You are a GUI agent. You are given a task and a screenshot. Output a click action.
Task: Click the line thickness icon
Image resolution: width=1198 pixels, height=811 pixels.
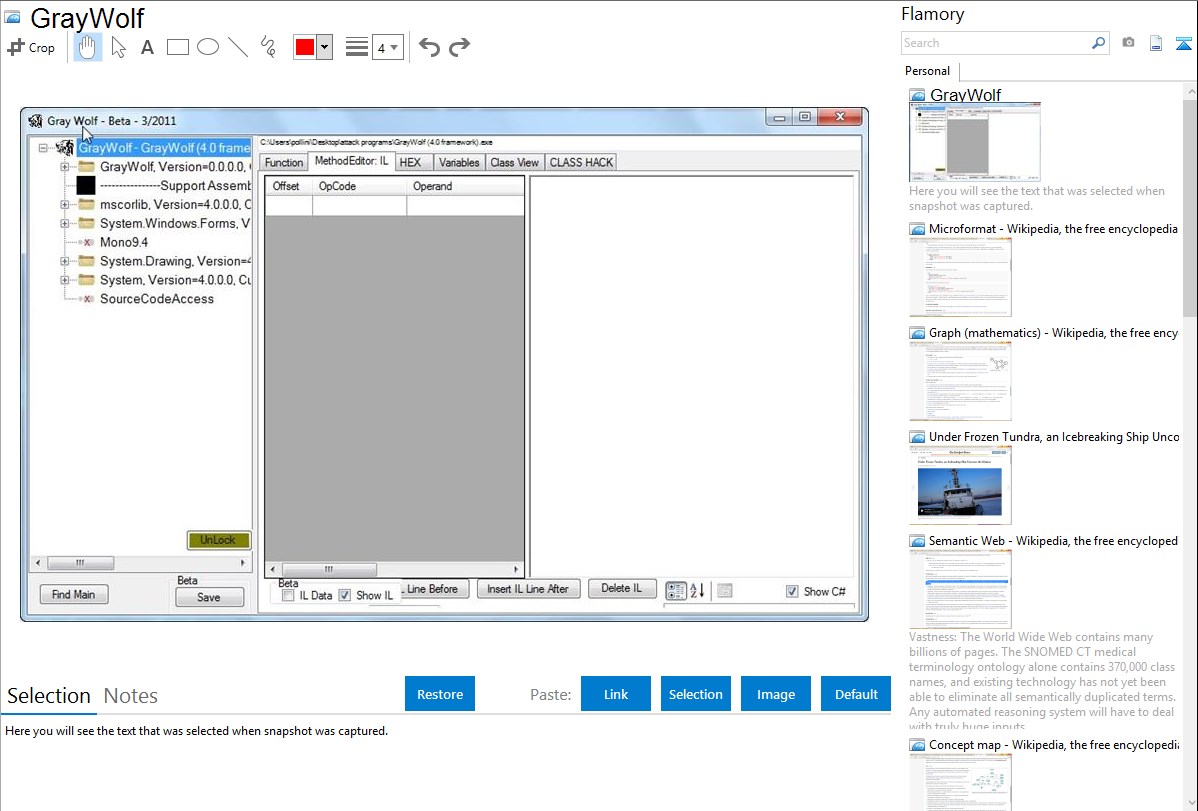[357, 47]
